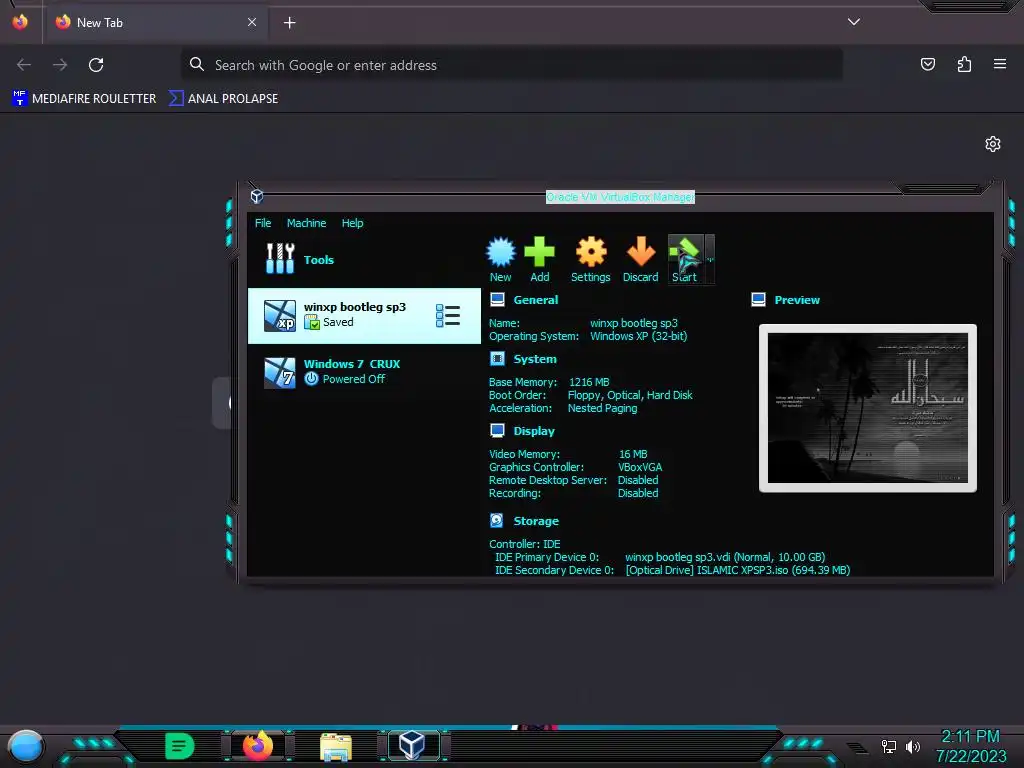Click the General section header

coord(536,300)
